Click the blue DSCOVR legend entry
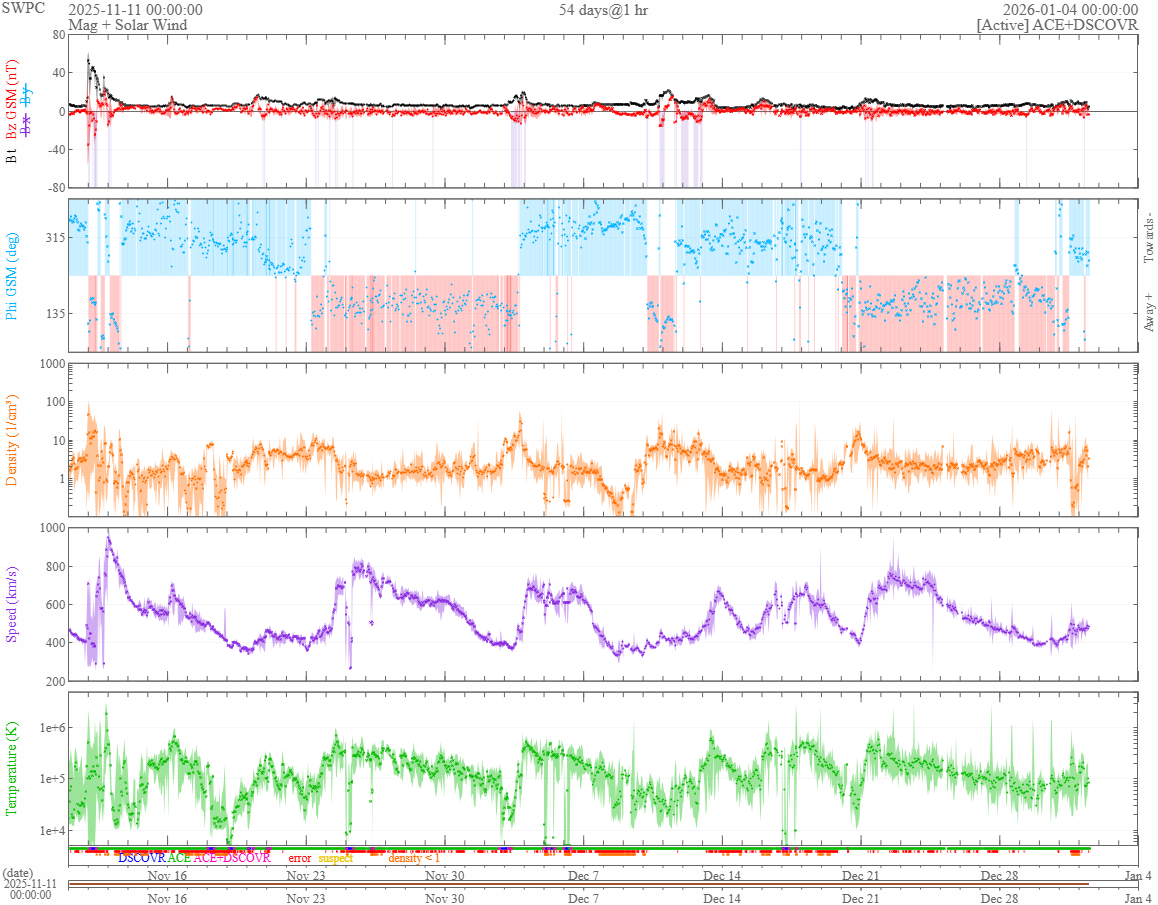 pyautogui.click(x=141, y=858)
